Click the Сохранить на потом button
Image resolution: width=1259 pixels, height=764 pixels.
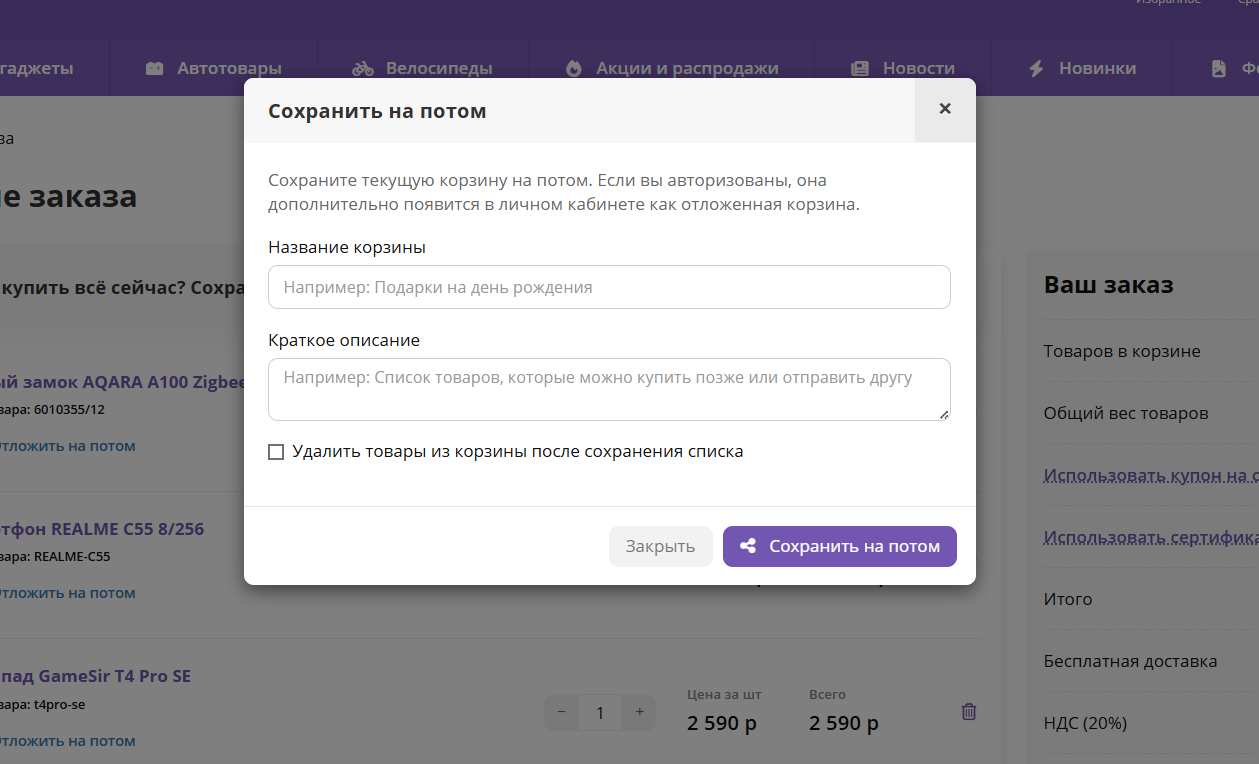tap(839, 547)
